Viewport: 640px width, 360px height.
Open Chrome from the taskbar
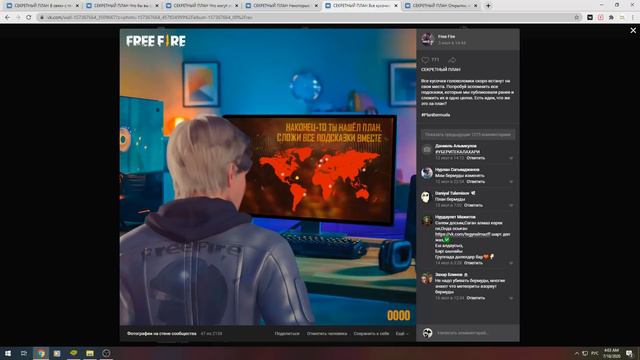(x=41, y=353)
